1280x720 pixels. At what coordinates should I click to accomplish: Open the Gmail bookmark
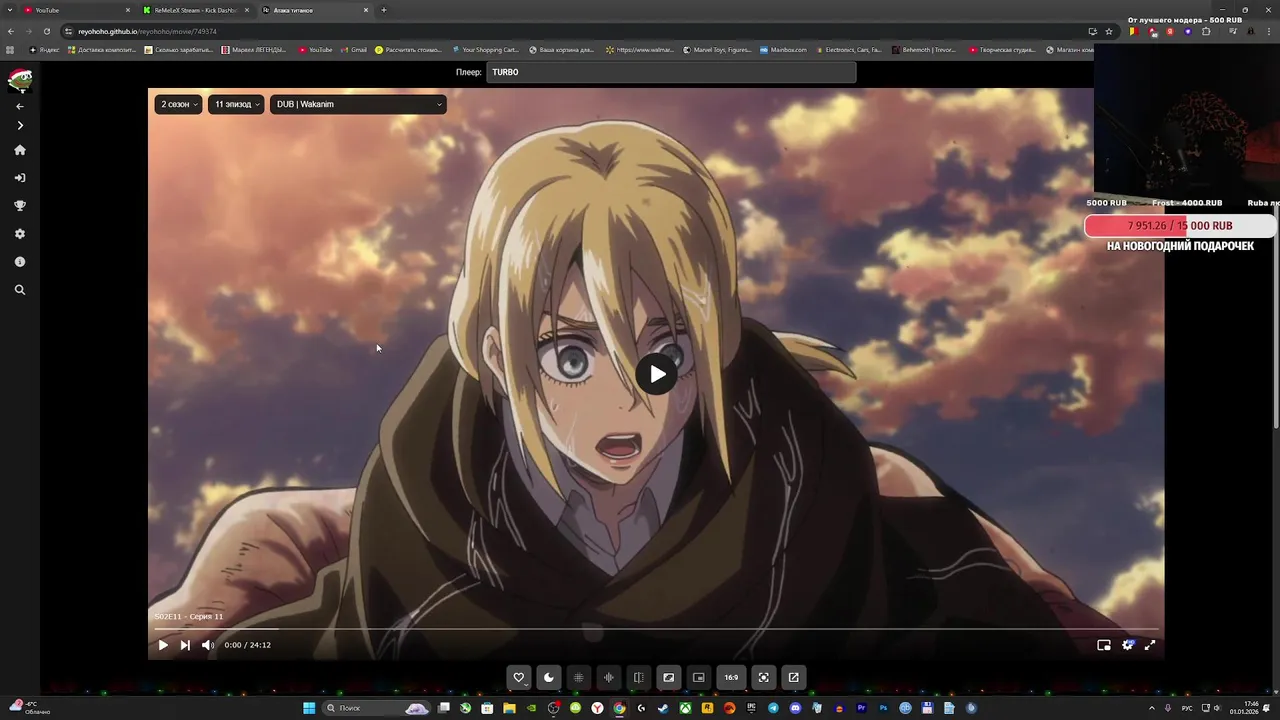(x=354, y=49)
